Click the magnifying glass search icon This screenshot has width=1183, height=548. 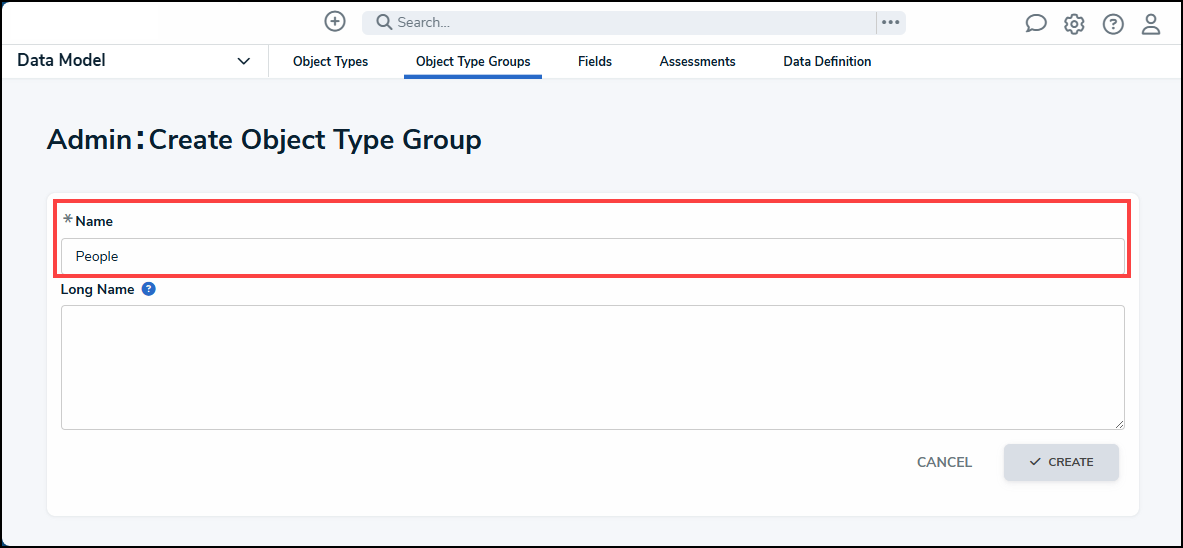(383, 23)
